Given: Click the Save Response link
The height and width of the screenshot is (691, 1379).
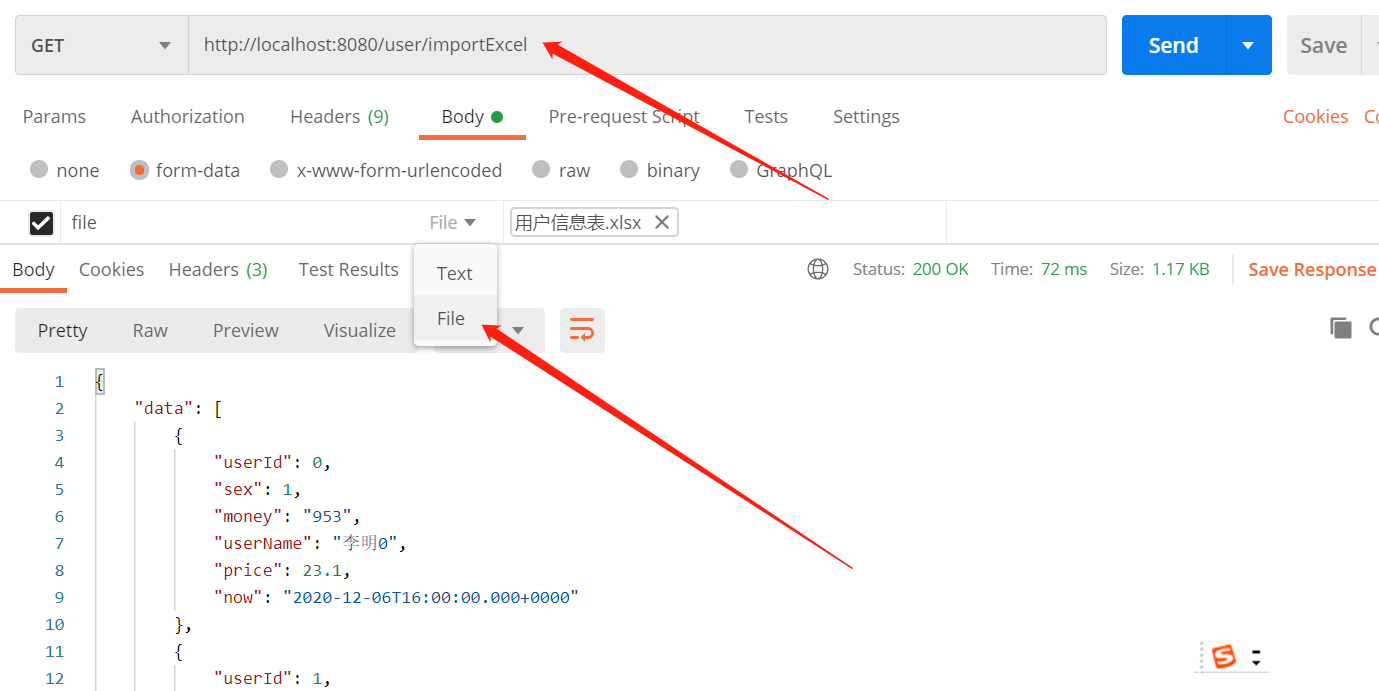Looking at the screenshot, I should tap(1311, 268).
